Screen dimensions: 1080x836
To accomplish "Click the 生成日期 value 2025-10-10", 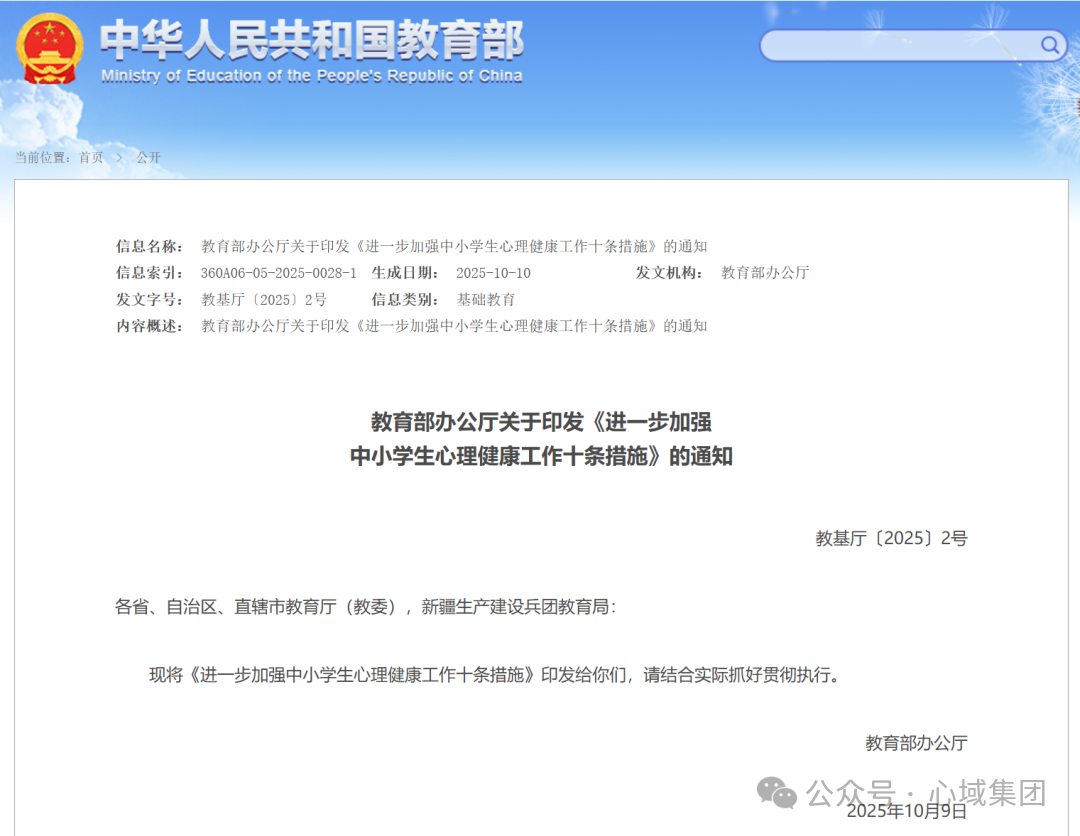I will click(493, 273).
